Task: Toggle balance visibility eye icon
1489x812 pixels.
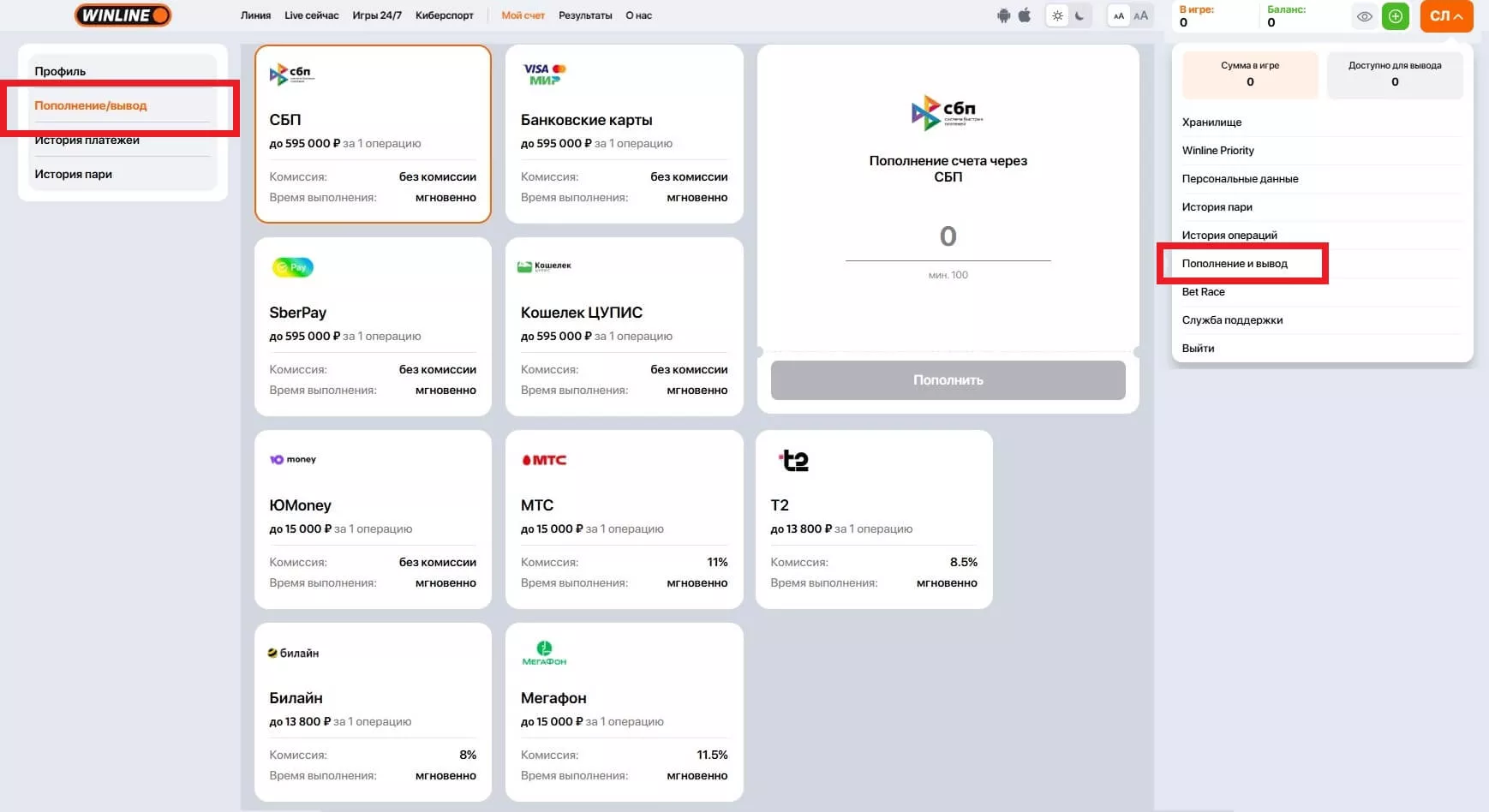Action: (1365, 16)
